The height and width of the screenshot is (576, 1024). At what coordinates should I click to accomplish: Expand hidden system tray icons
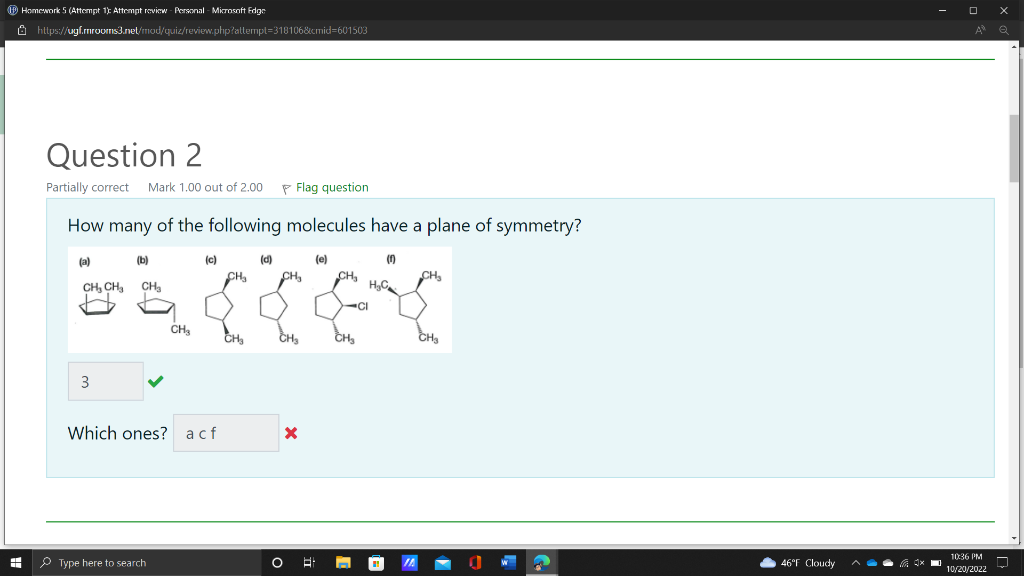pos(856,562)
